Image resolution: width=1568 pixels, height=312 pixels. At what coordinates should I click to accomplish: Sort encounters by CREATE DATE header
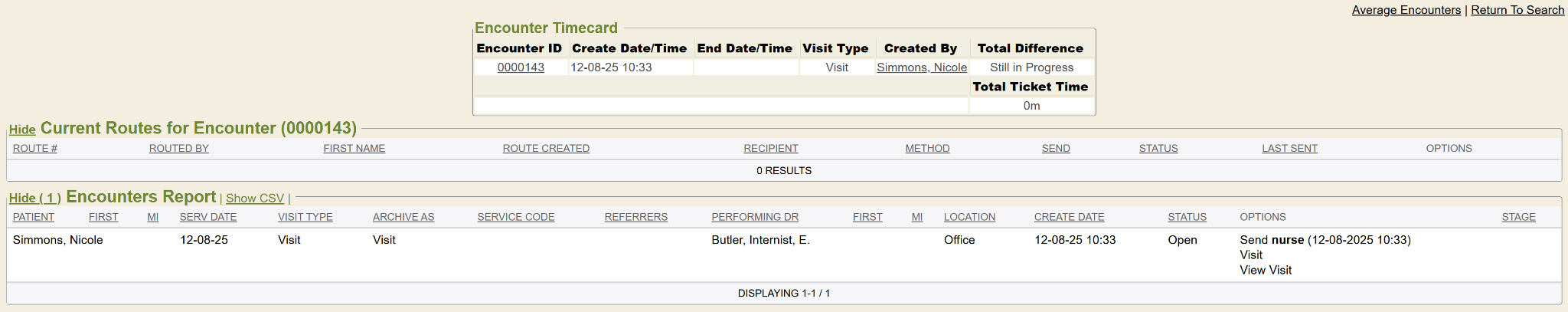[x=1069, y=217]
